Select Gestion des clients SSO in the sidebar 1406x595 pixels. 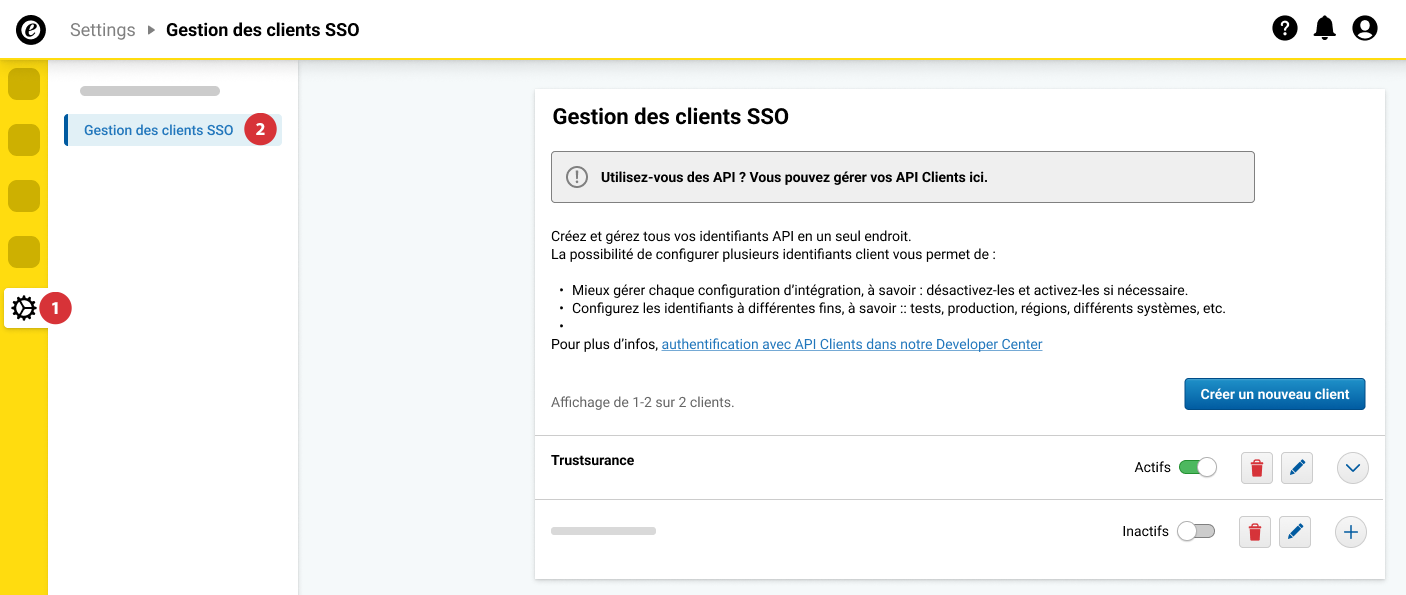coord(158,130)
